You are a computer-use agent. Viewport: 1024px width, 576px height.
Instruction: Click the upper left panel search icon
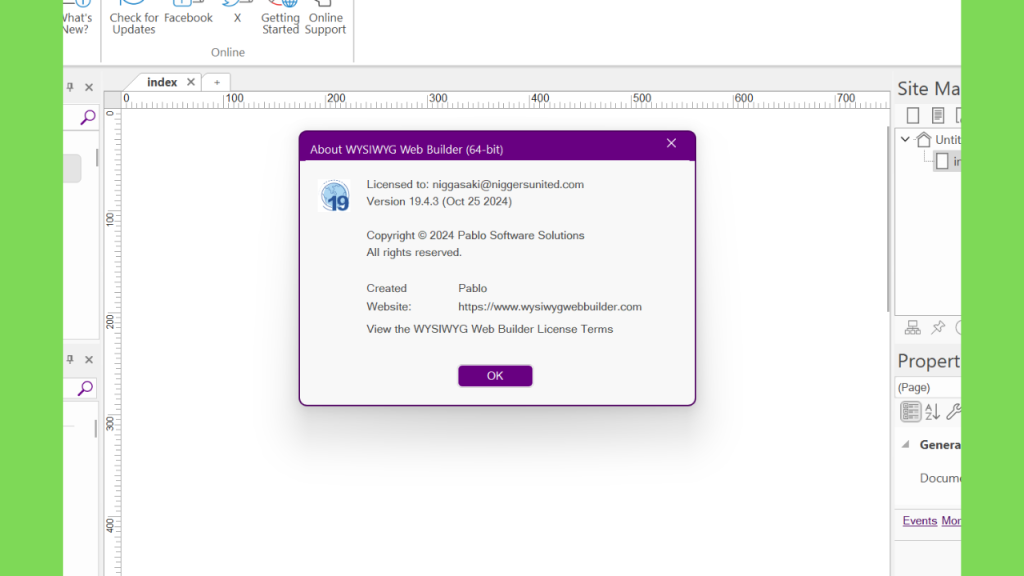tap(87, 117)
